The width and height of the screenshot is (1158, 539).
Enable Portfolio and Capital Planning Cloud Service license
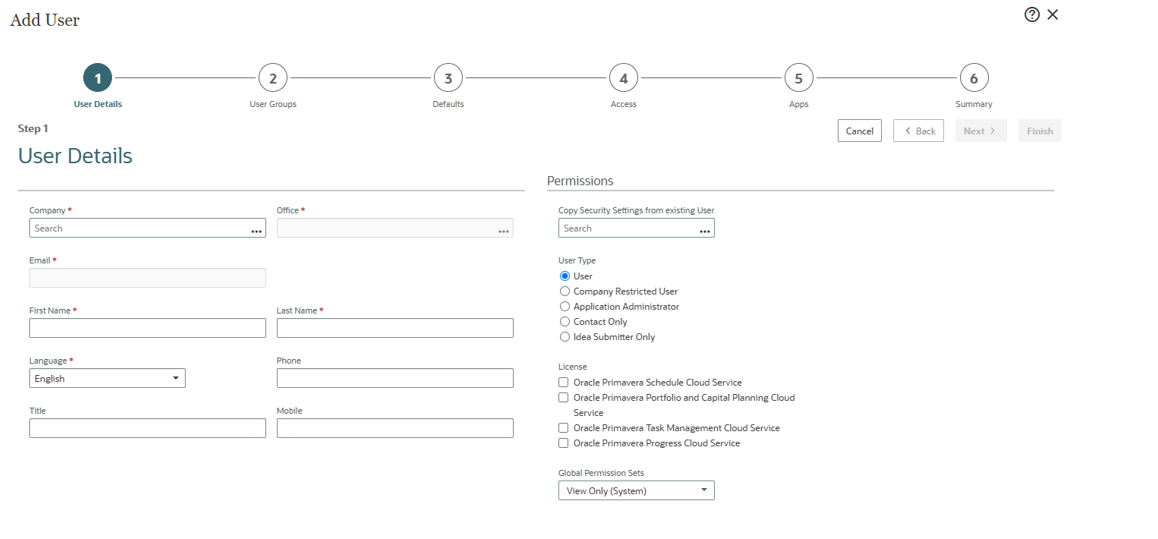point(563,397)
